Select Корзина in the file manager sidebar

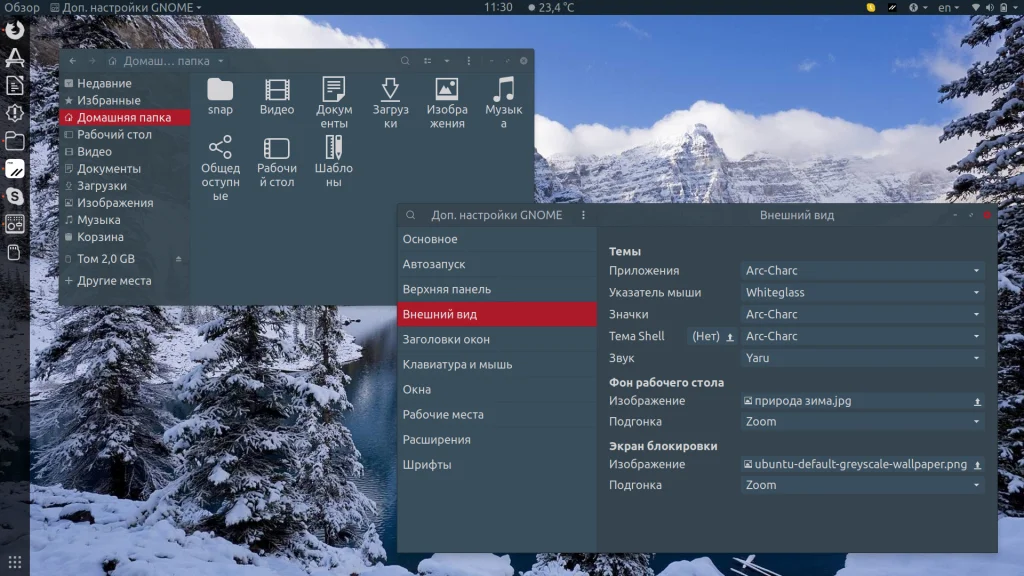pos(100,237)
